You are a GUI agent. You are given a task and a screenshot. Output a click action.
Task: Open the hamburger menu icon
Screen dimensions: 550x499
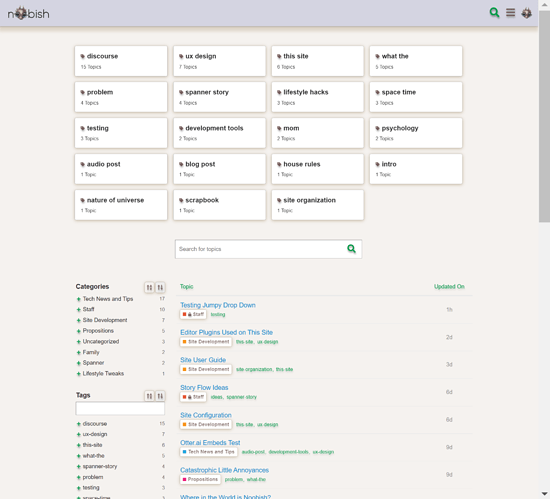point(510,13)
